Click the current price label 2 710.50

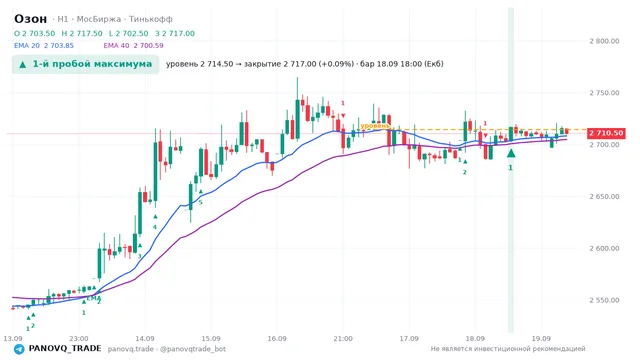click(x=606, y=133)
